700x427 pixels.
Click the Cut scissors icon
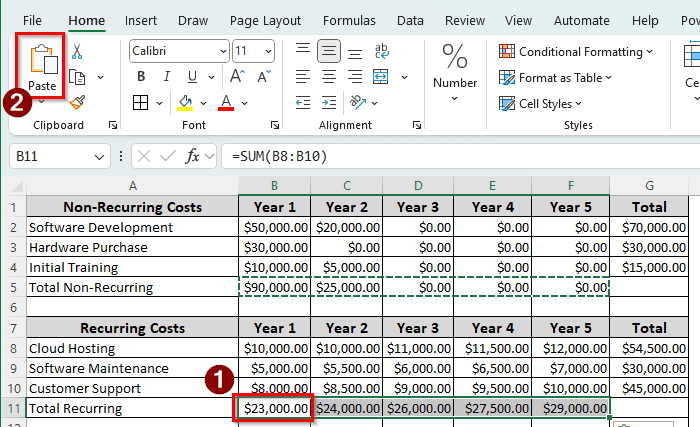(x=77, y=51)
